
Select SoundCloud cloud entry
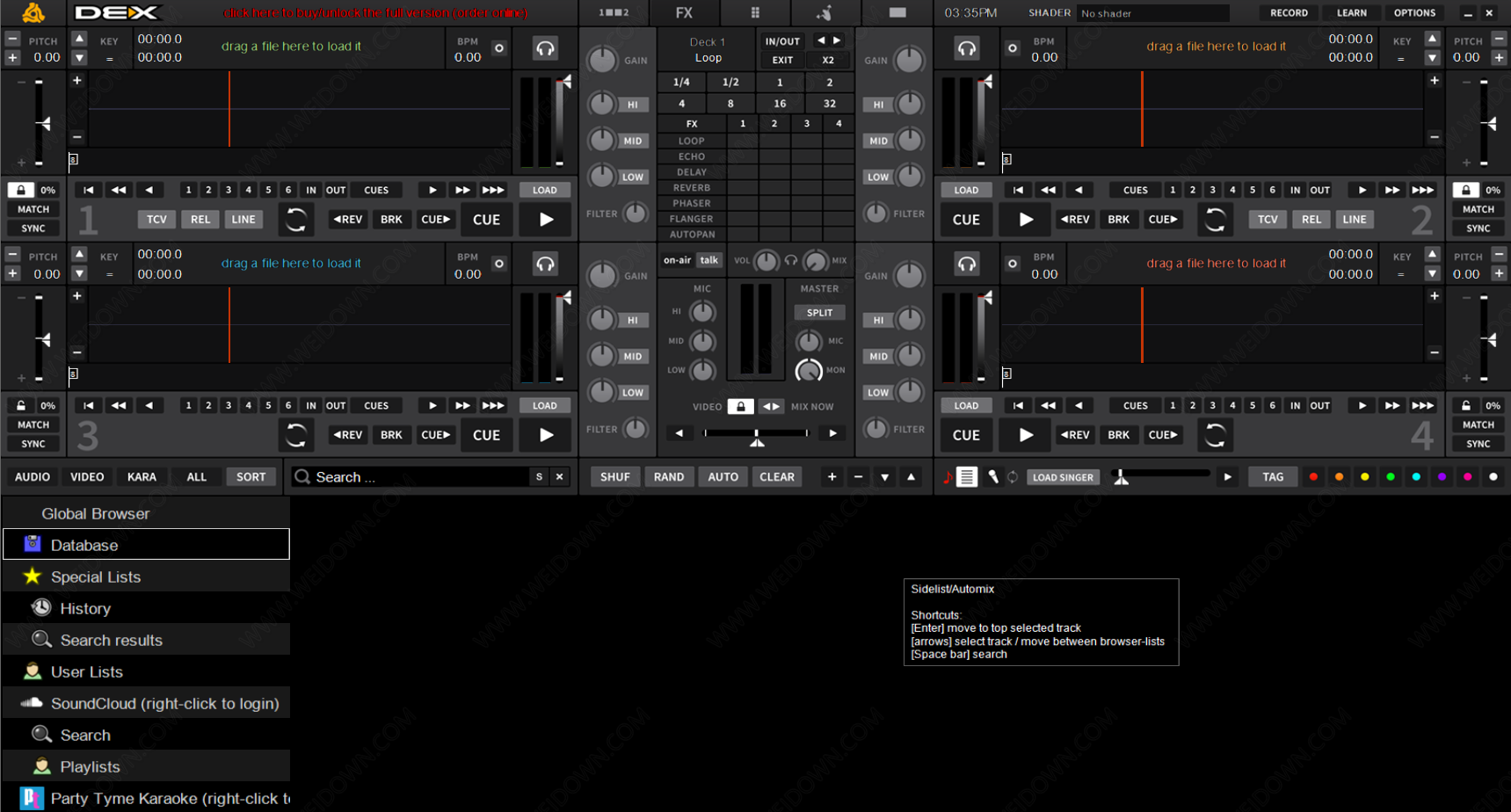[147, 703]
